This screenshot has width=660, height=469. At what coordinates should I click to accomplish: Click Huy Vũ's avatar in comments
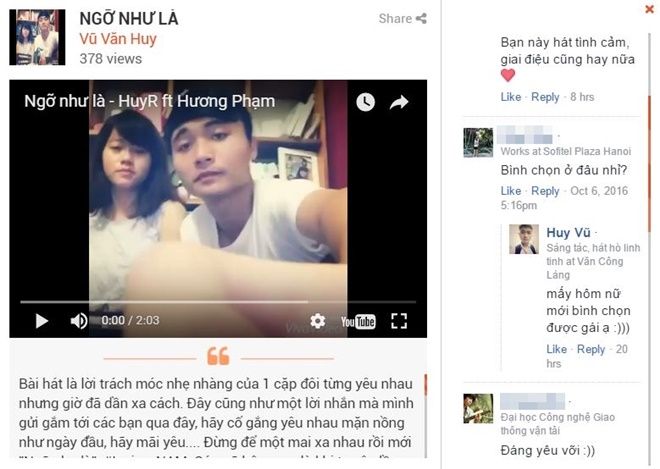pos(524,239)
